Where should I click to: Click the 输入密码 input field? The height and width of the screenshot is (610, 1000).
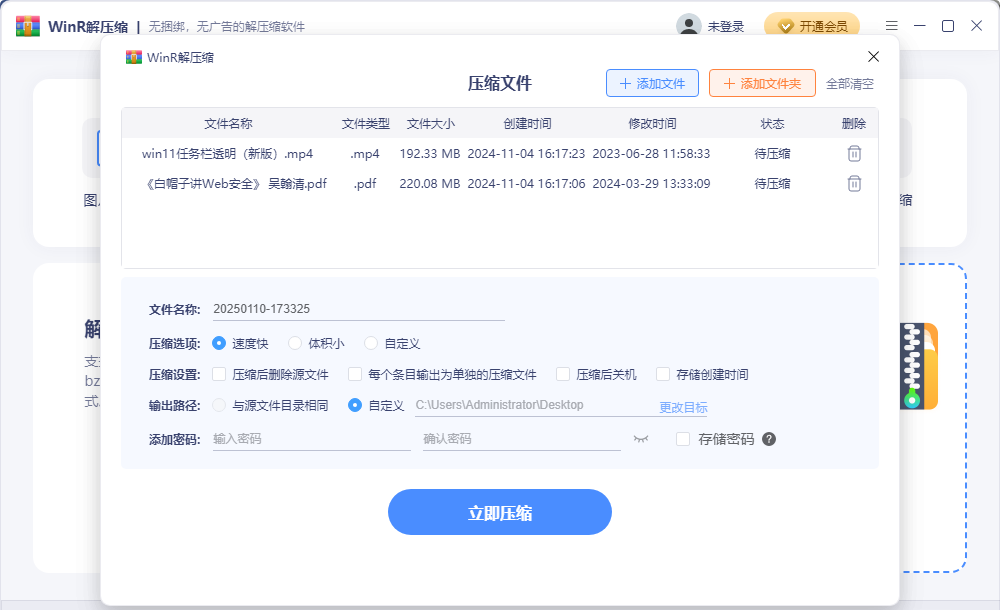tap(310, 439)
